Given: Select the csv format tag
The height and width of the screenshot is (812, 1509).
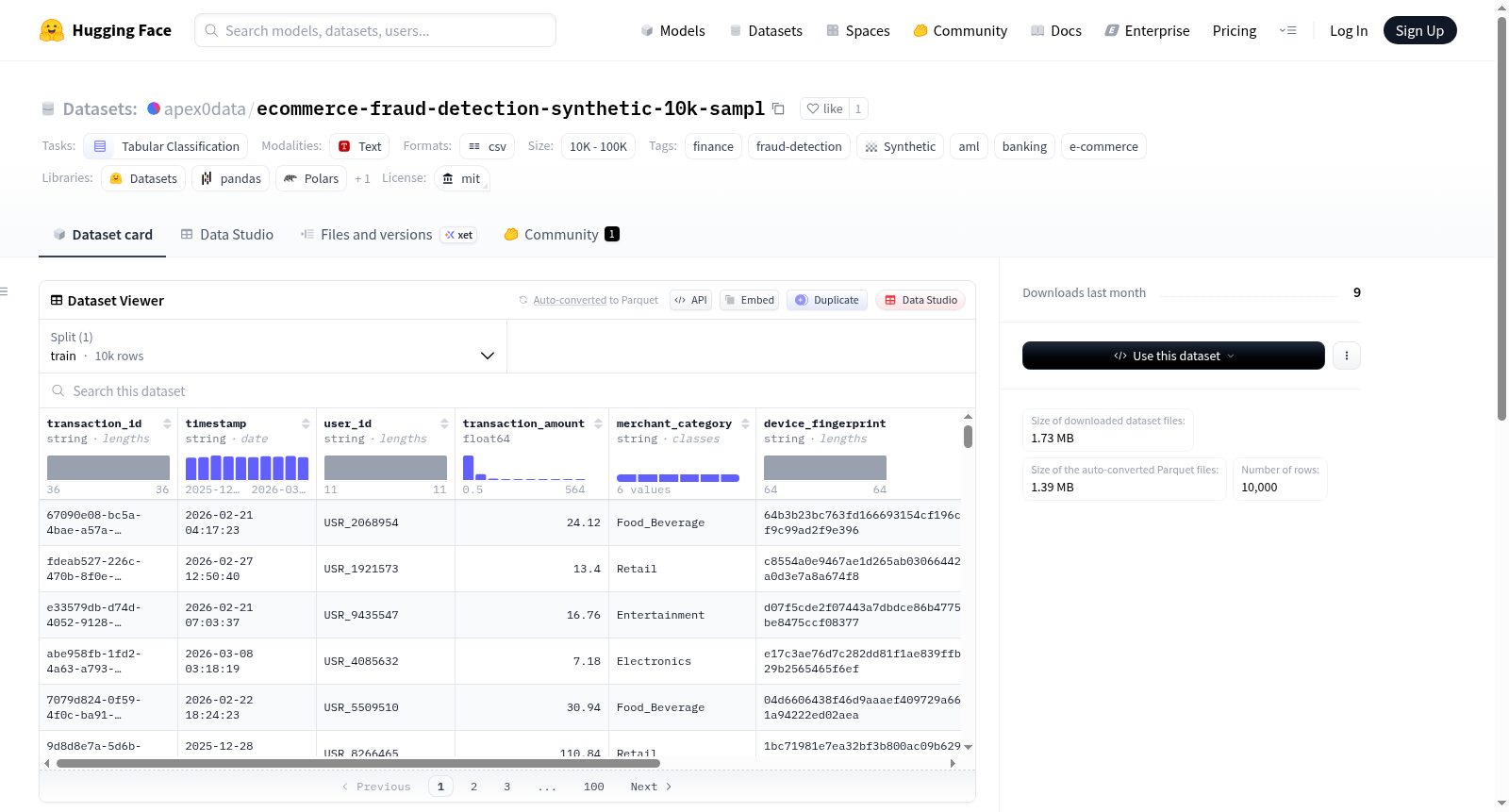Looking at the screenshot, I should coord(488,146).
